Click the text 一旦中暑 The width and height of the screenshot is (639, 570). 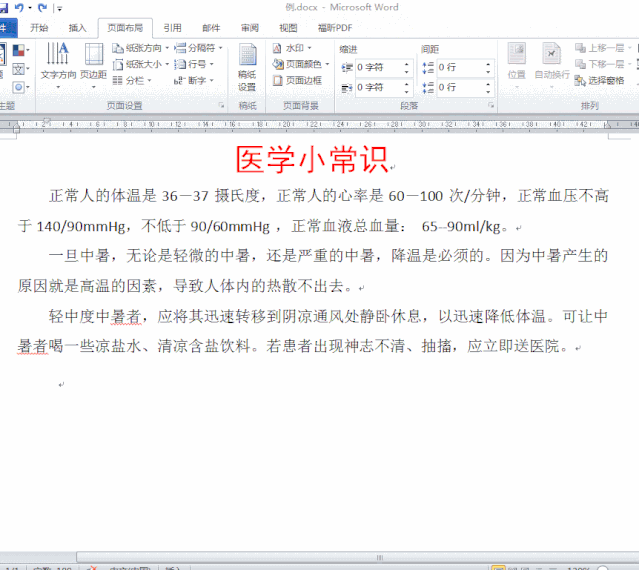click(79, 256)
